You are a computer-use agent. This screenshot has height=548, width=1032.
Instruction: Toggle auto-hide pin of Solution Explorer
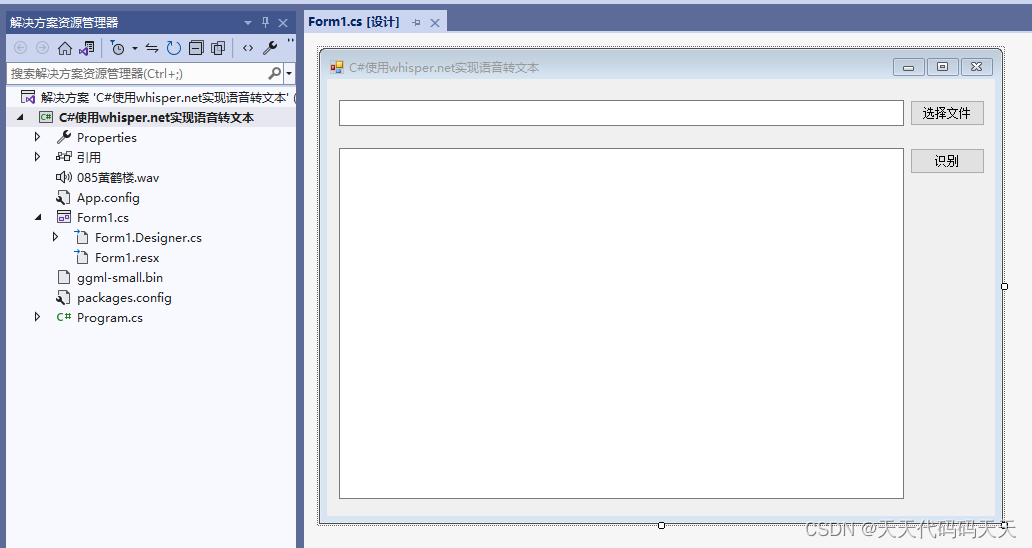pos(265,22)
